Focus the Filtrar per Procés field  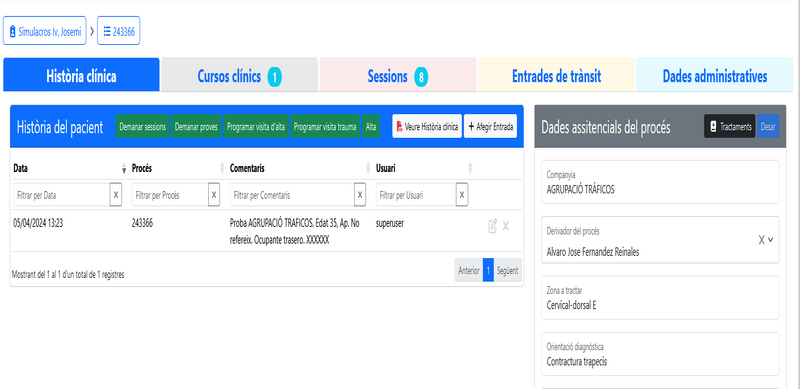point(170,194)
